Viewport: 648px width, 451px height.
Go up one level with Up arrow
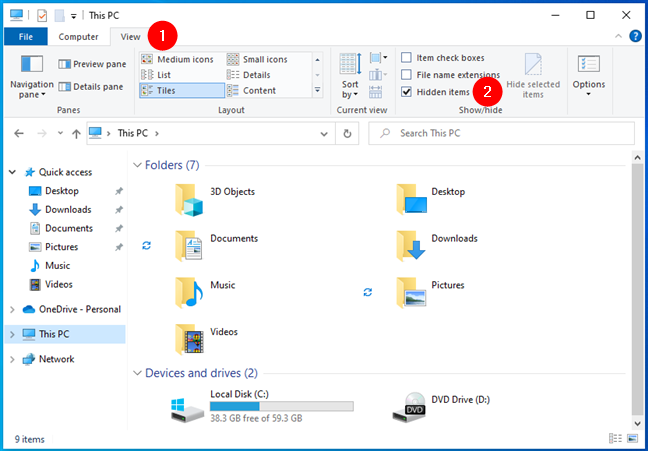pyautogui.click(x=76, y=133)
